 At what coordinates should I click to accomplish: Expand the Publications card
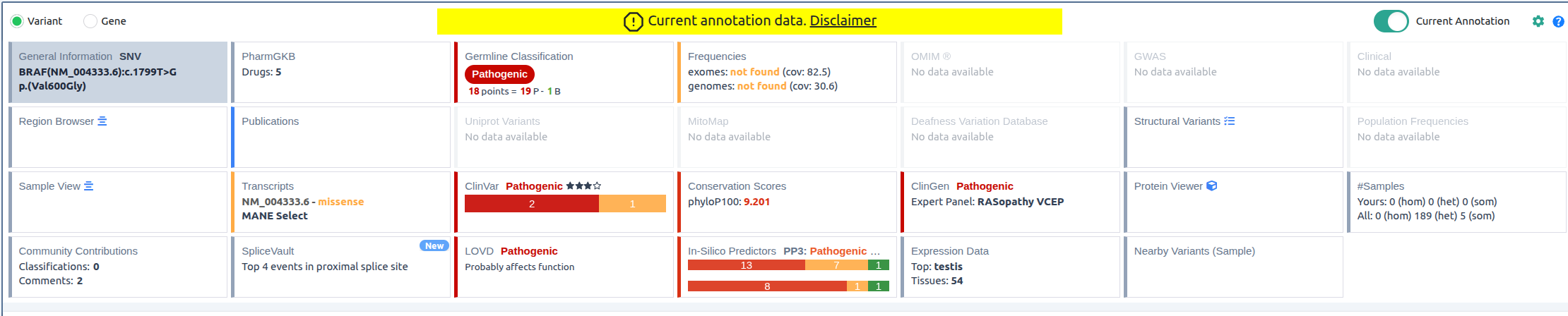click(341, 137)
